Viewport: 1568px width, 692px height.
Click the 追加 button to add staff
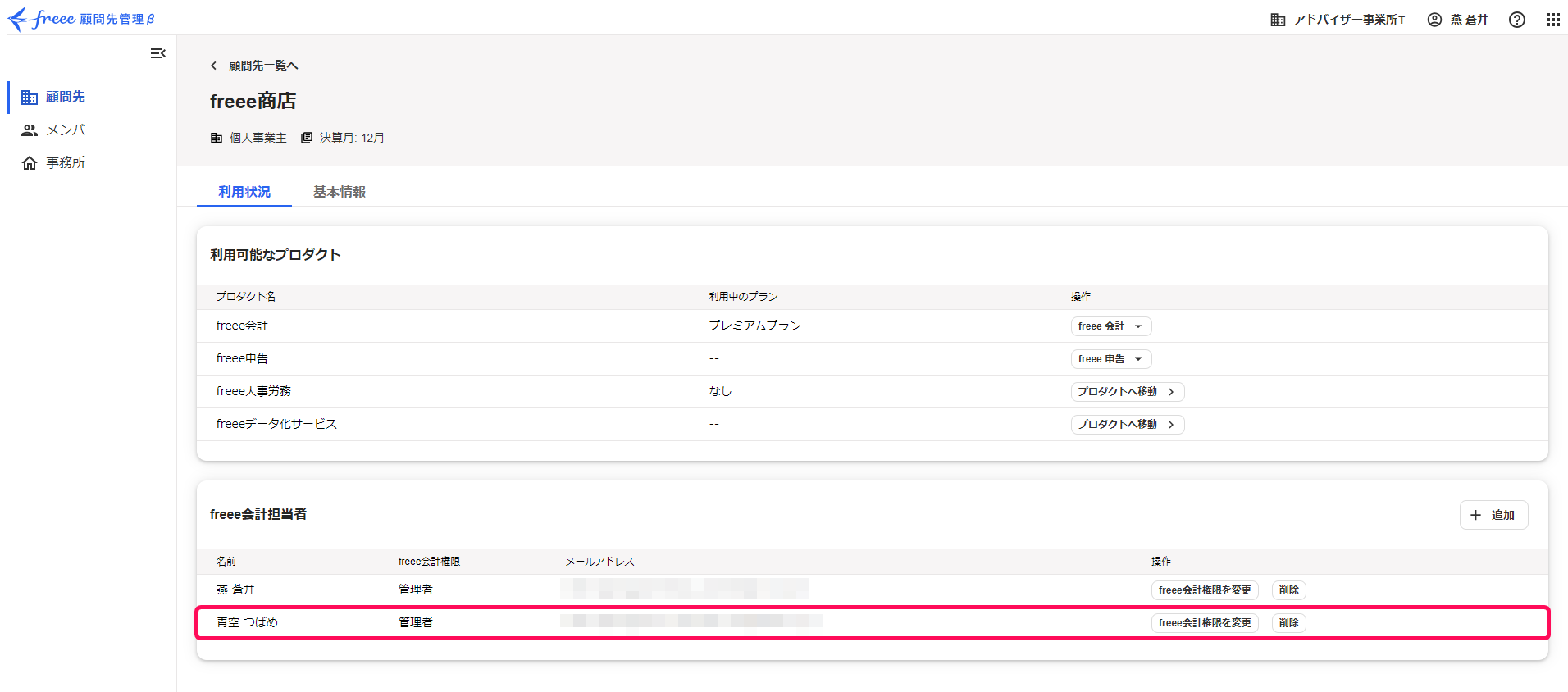(1493, 515)
